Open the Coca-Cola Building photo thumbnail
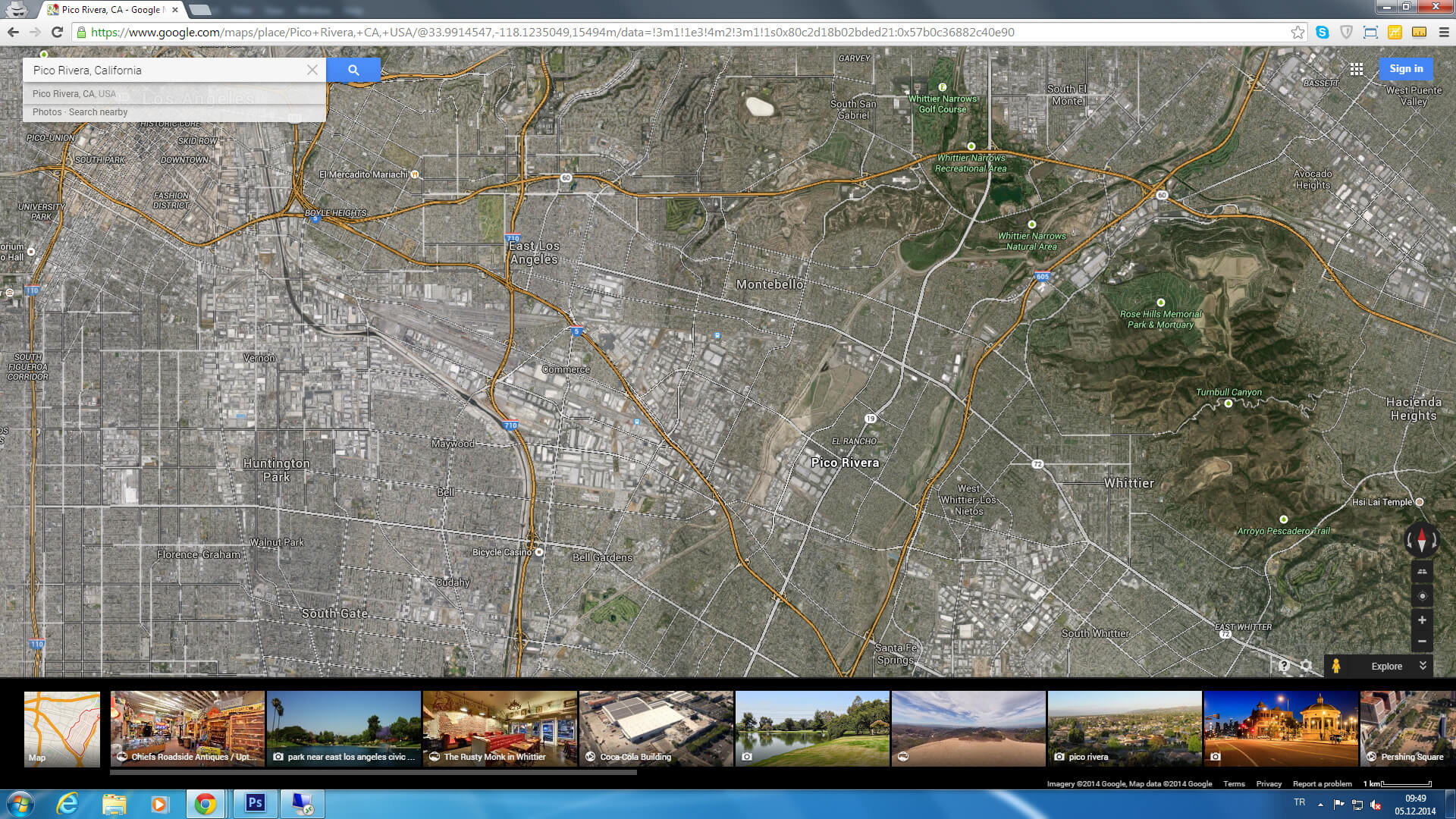 tap(656, 728)
